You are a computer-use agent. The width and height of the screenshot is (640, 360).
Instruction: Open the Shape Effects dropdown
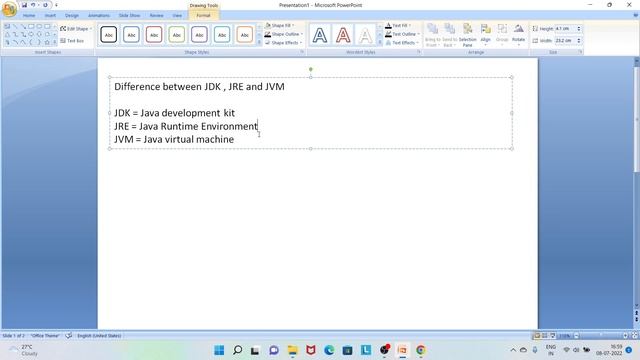pos(283,42)
